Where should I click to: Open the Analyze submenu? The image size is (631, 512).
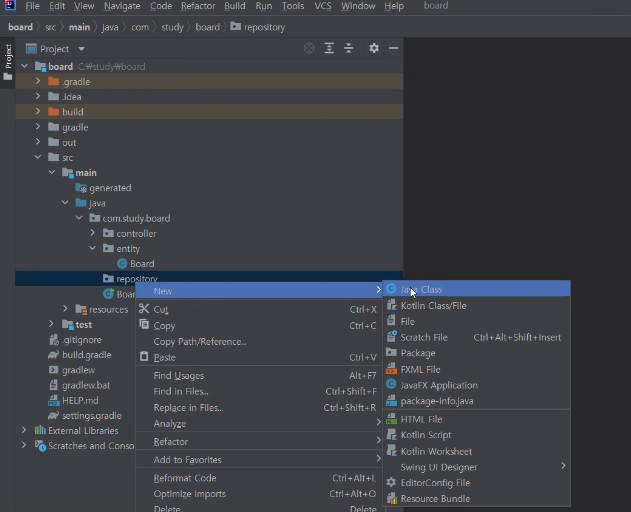(x=259, y=423)
